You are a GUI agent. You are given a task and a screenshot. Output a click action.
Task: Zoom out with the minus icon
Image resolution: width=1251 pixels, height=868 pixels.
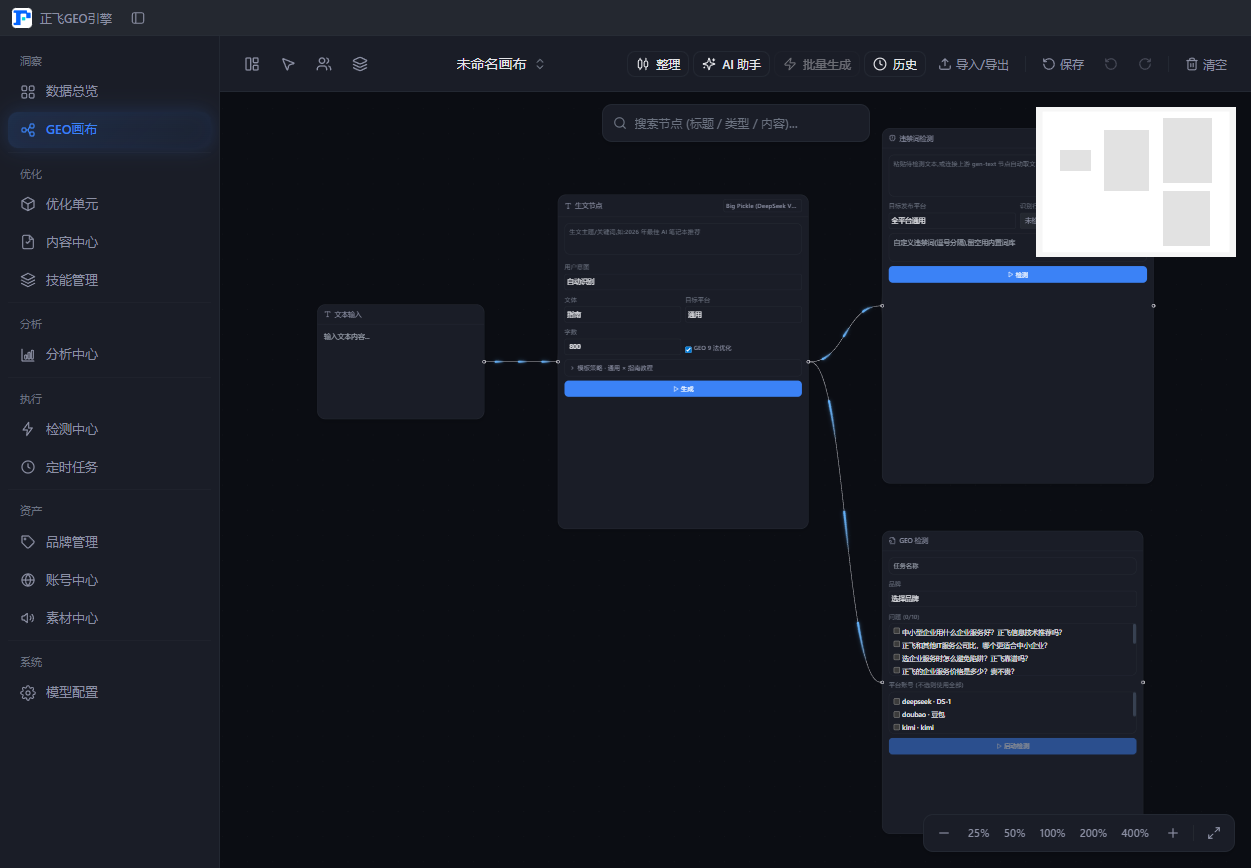(944, 833)
